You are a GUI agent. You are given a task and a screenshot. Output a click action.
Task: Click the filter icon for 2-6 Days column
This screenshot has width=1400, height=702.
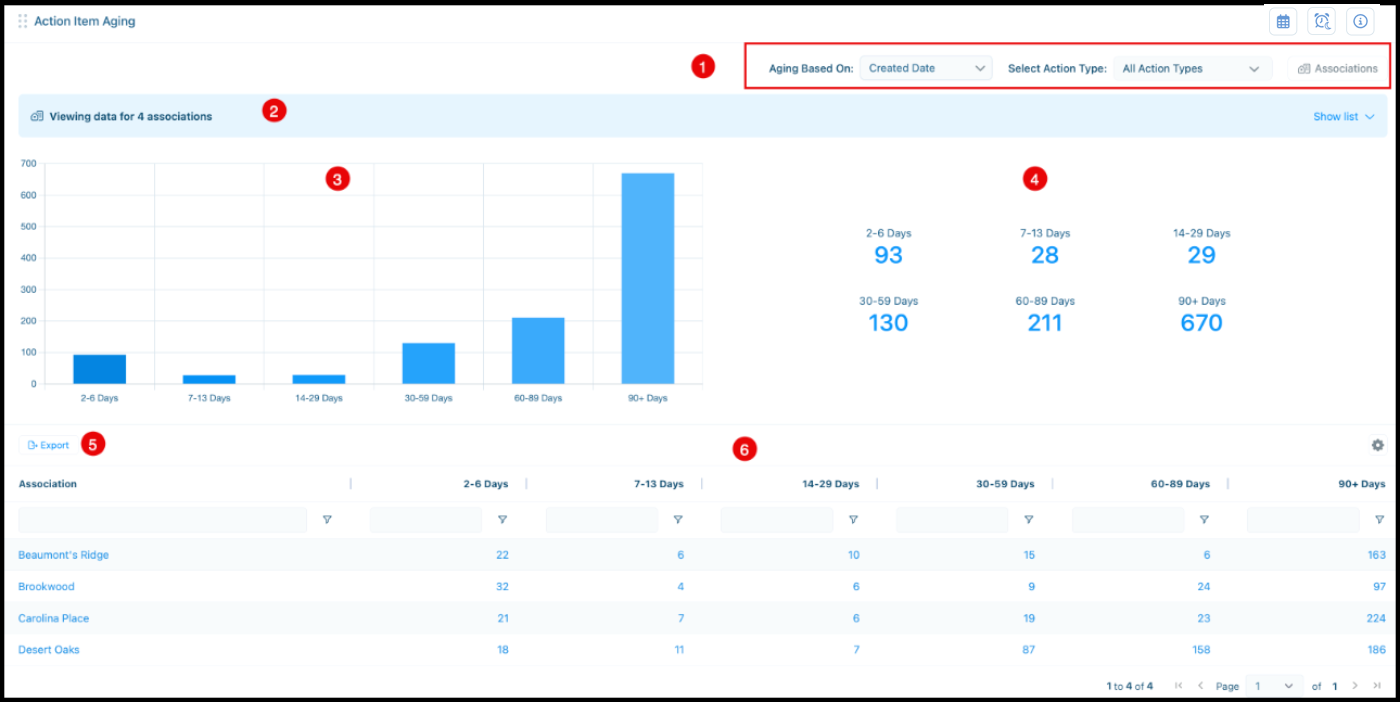pos(502,520)
